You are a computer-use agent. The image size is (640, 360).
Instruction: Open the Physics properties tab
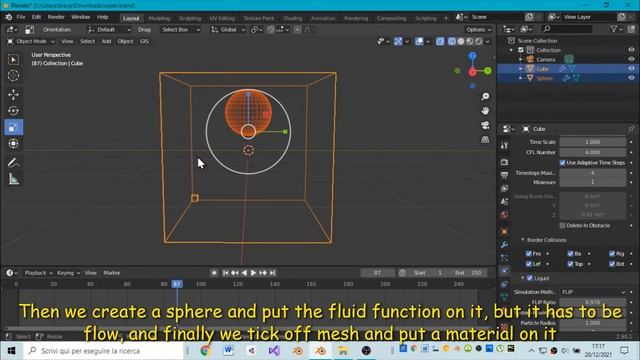click(504, 271)
